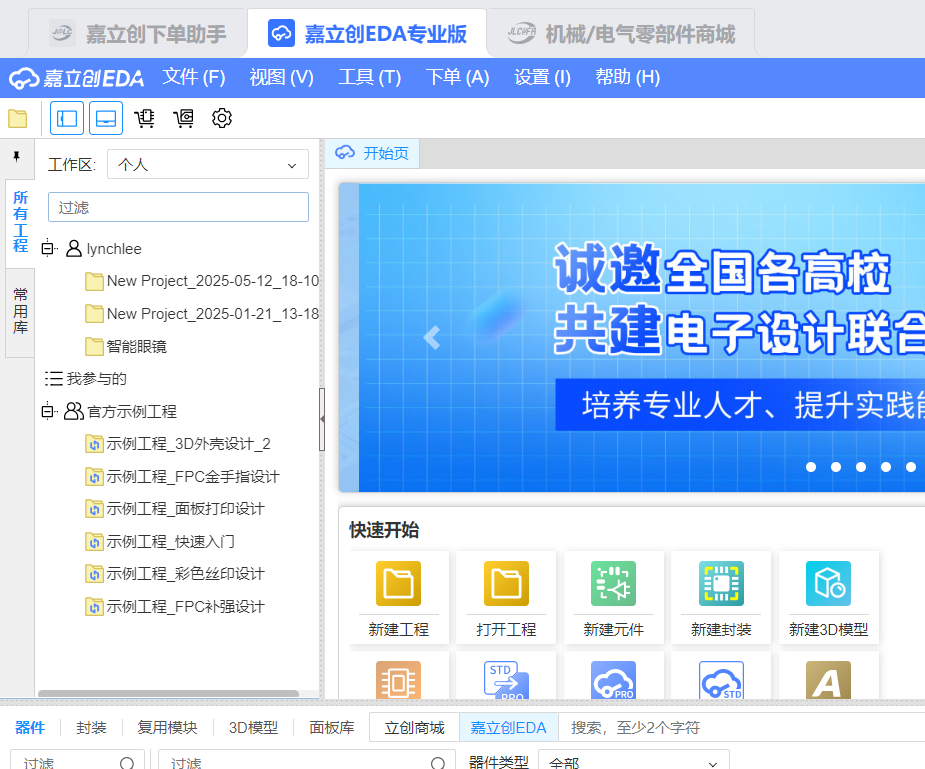The height and width of the screenshot is (769, 925).
Task: Open the 帮助 (H) menu
Action: (627, 77)
